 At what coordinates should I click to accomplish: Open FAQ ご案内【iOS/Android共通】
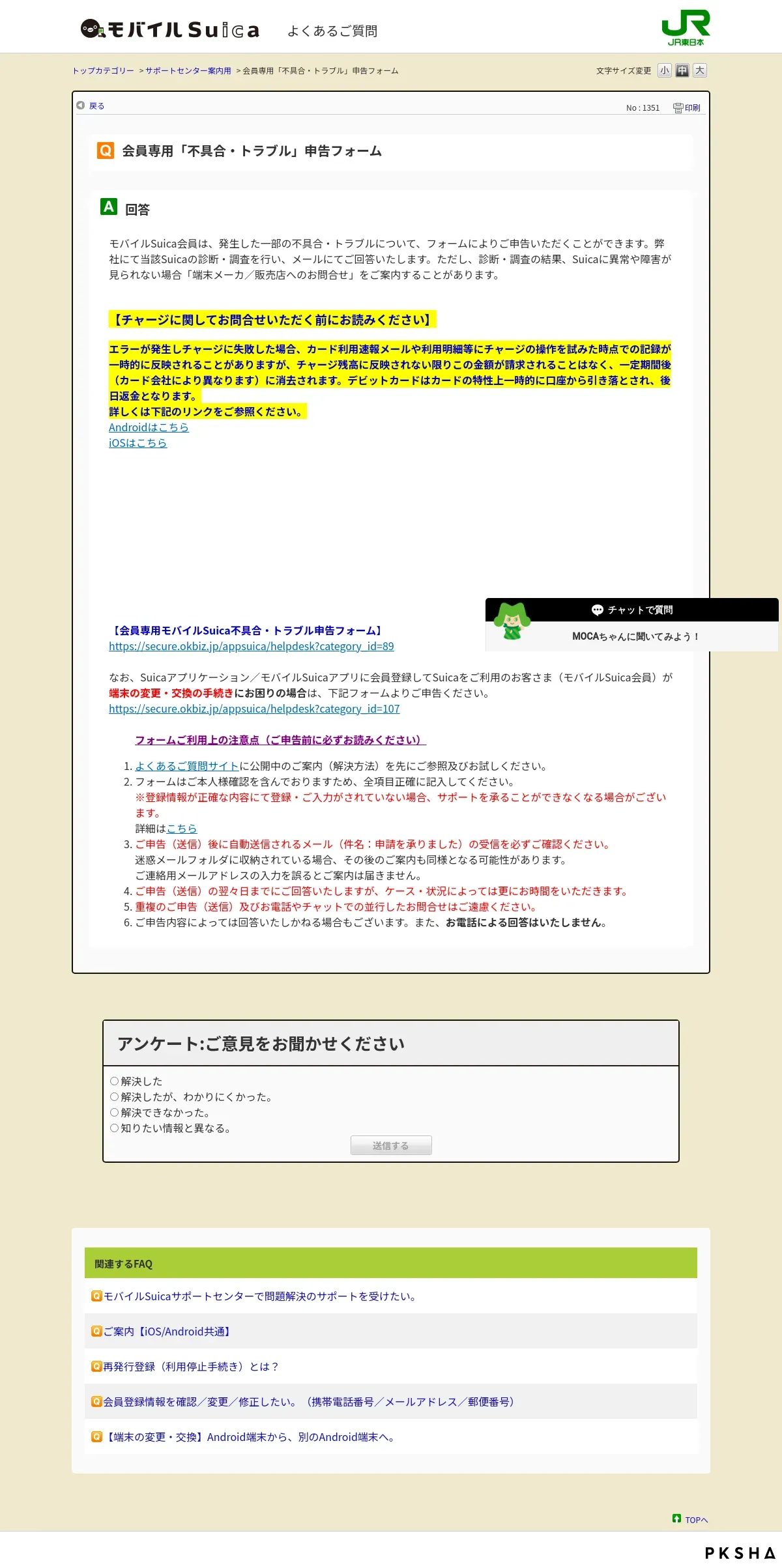(x=168, y=1332)
